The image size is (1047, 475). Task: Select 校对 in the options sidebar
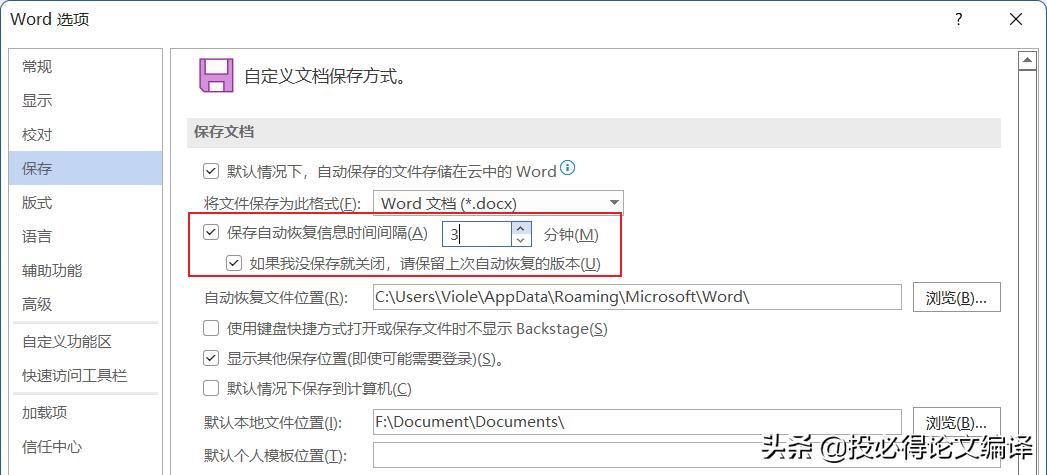tap(86, 135)
